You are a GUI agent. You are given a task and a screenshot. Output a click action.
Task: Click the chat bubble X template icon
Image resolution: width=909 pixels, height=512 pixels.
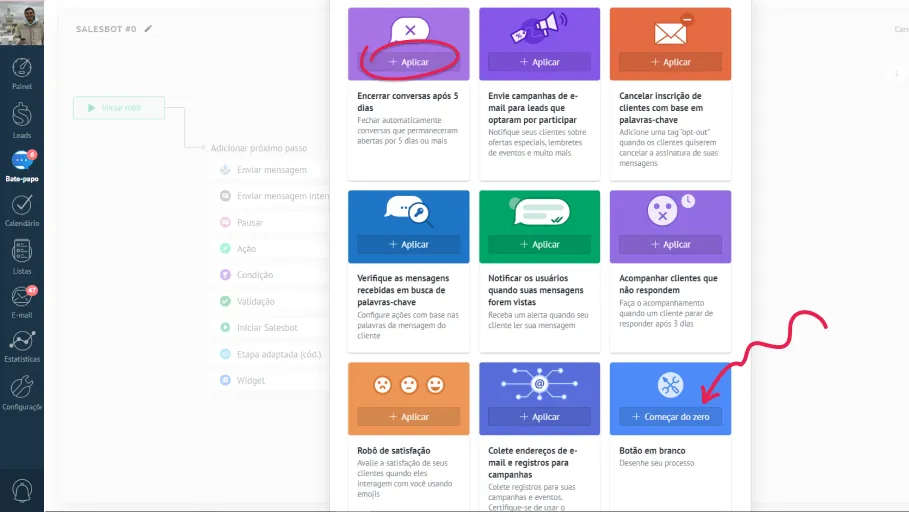click(410, 30)
